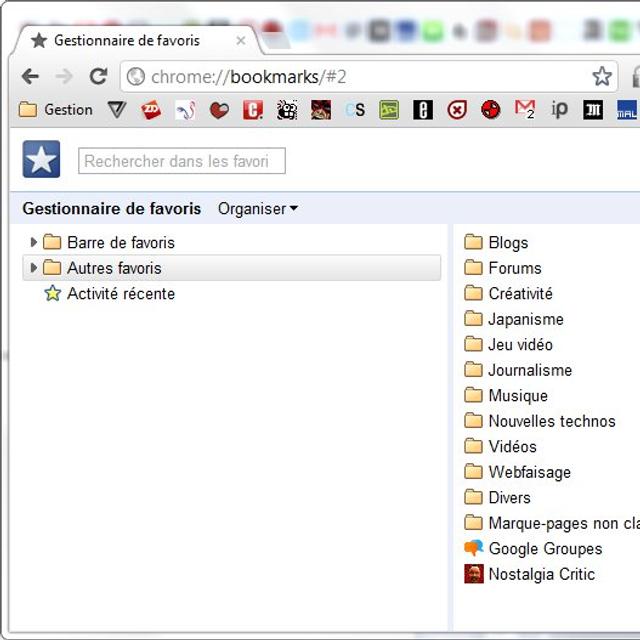Open the Gestion folder in bookmarks bar
This screenshot has width=640, height=640.
coord(57,110)
